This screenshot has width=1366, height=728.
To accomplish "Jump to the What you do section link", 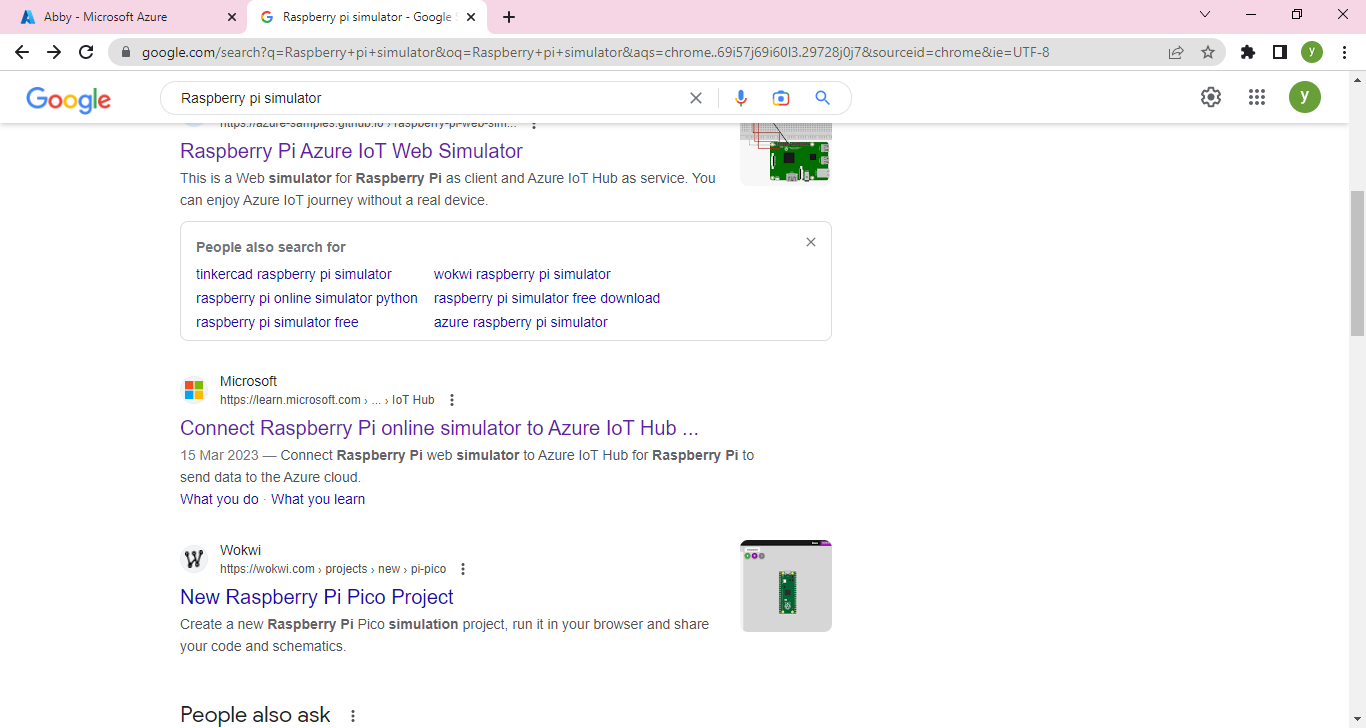I will coord(219,499).
